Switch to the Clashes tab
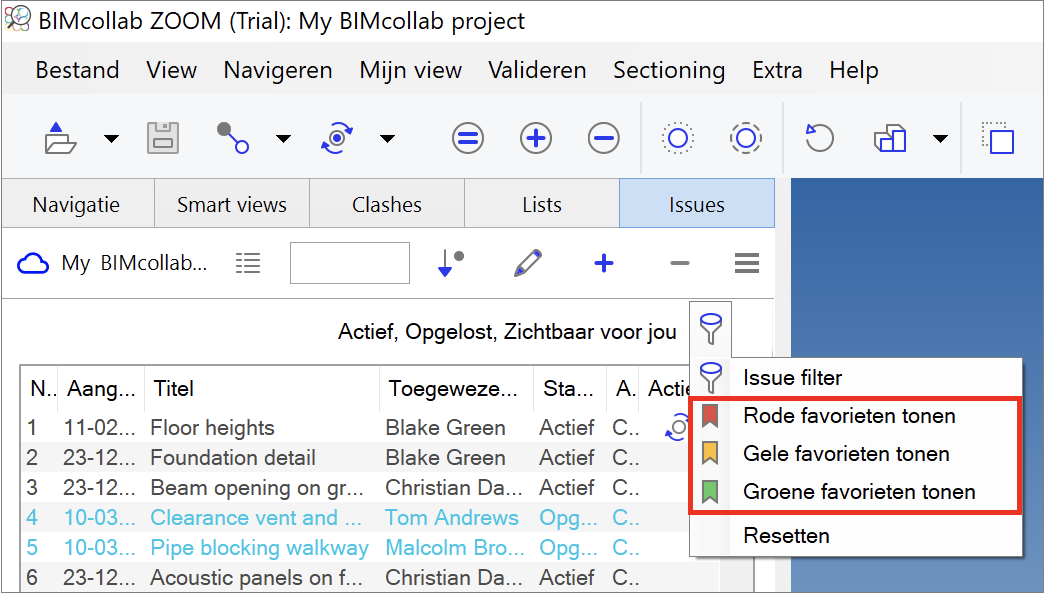Screen dimensions: 1044x594 pos(387,204)
